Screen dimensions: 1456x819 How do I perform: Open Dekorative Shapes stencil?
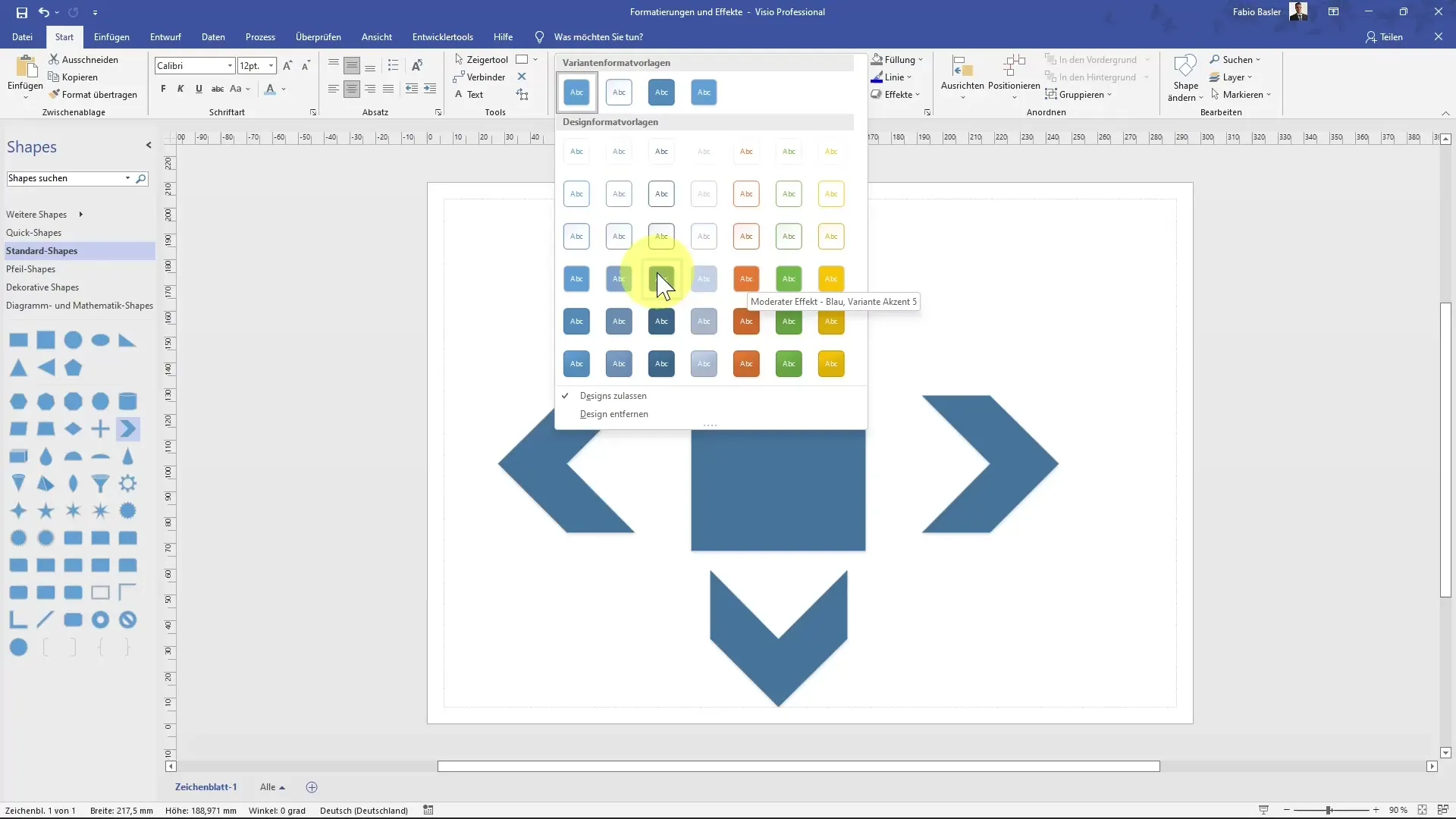(x=42, y=287)
